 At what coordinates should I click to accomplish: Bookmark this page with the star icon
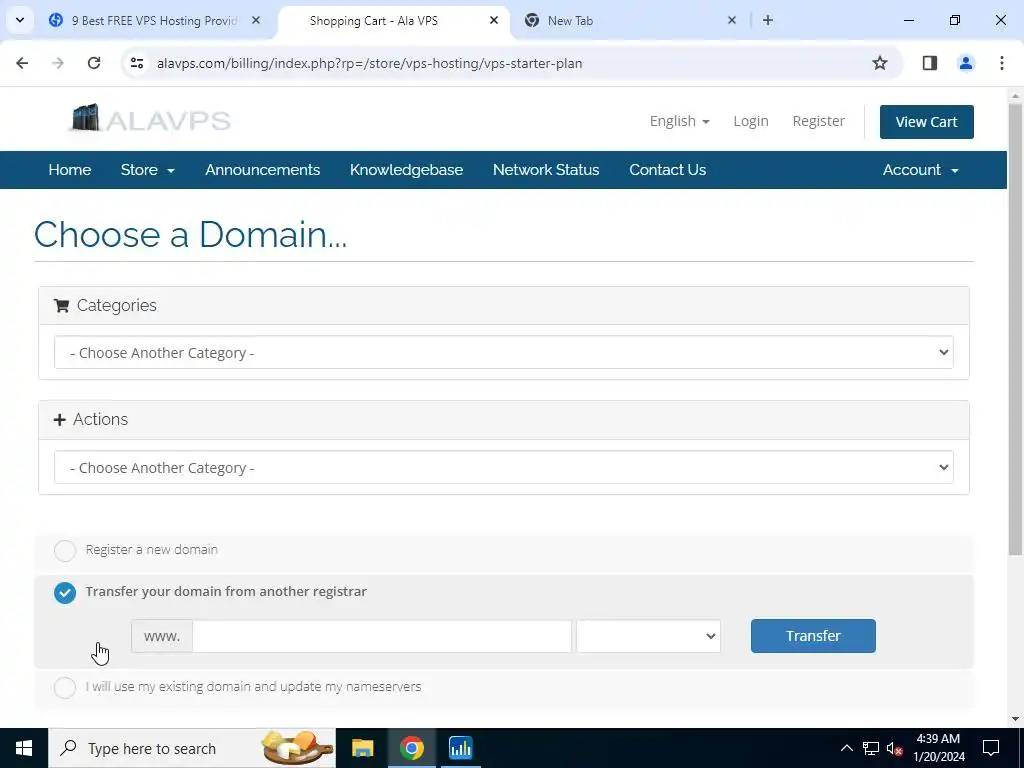pos(880,63)
